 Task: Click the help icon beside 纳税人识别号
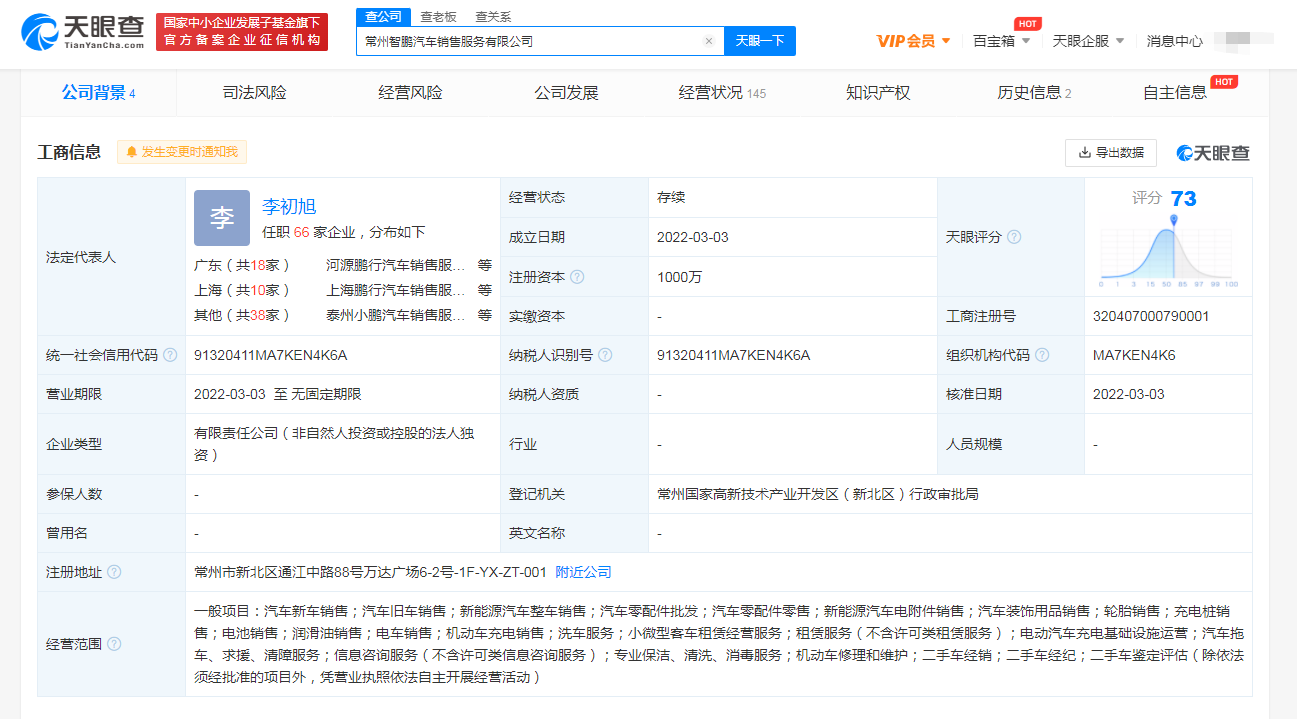(605, 355)
